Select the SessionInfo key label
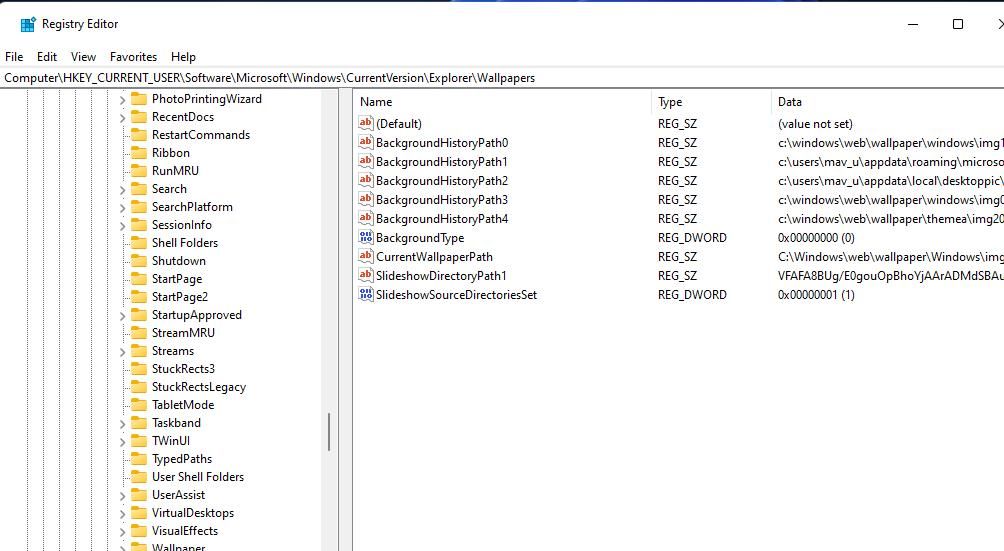The height and width of the screenshot is (551, 1004). click(x=181, y=225)
